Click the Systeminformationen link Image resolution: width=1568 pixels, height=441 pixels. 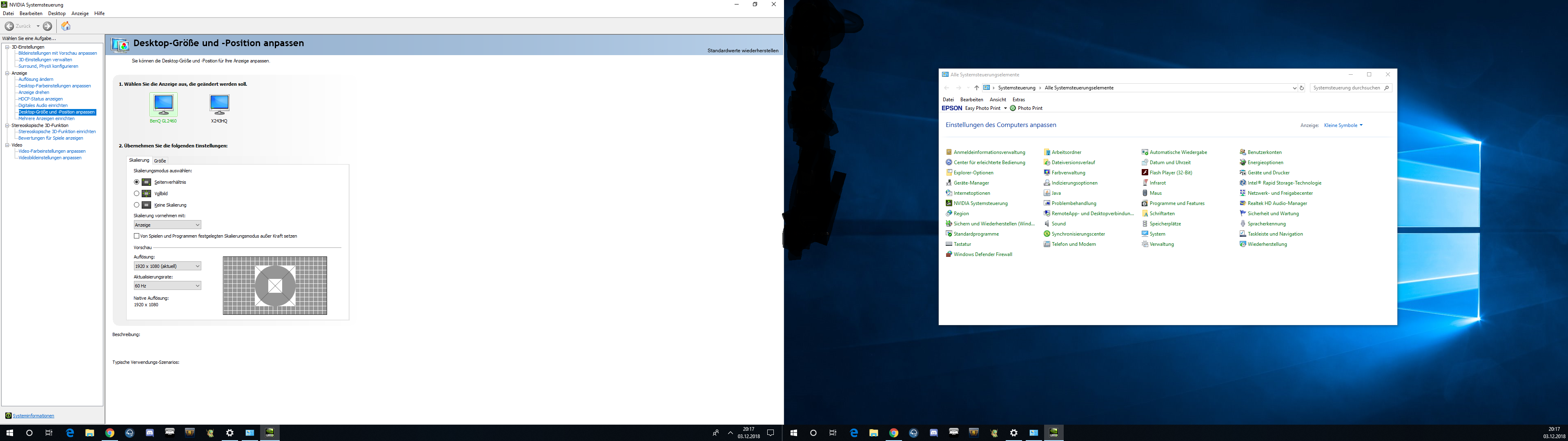click(33, 416)
